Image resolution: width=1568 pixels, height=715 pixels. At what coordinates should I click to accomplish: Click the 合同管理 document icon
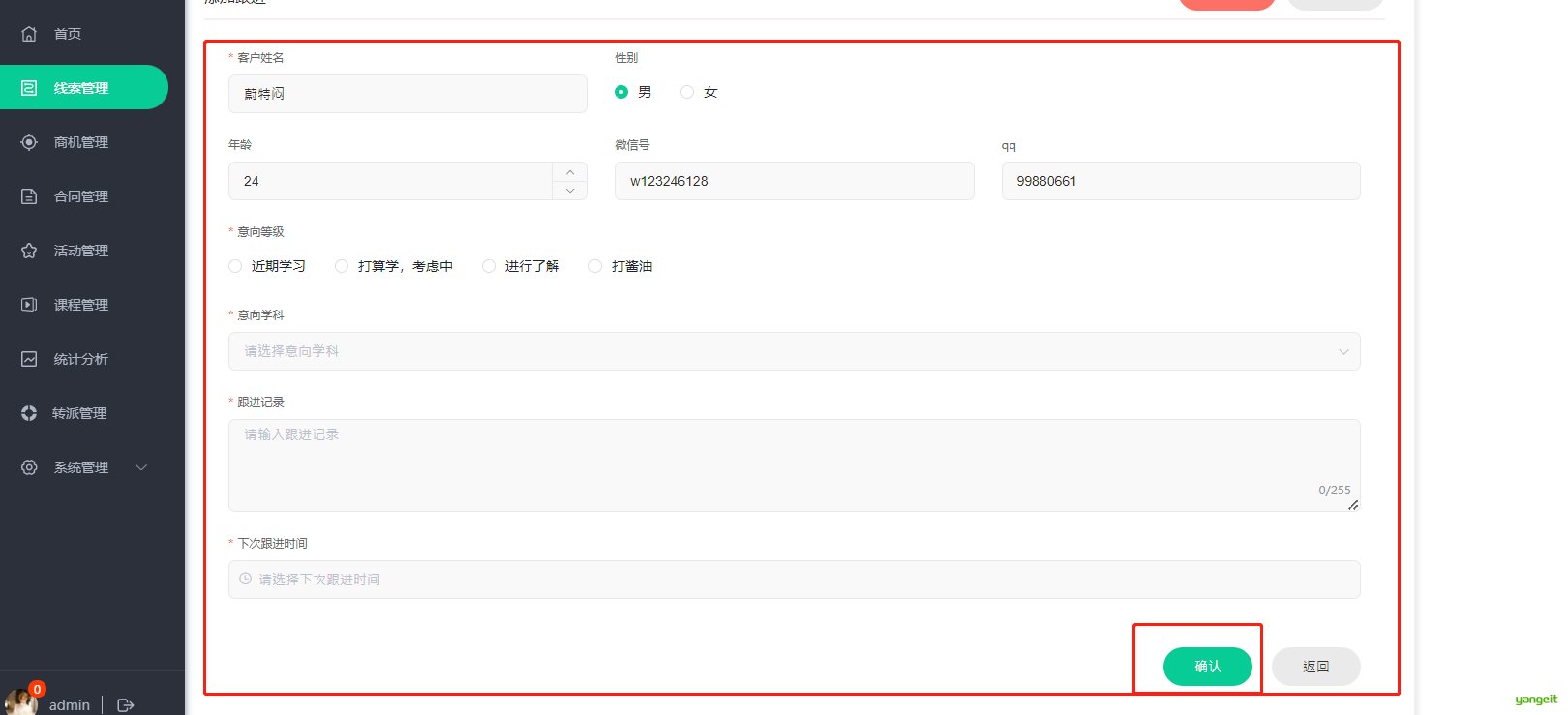pyautogui.click(x=29, y=196)
